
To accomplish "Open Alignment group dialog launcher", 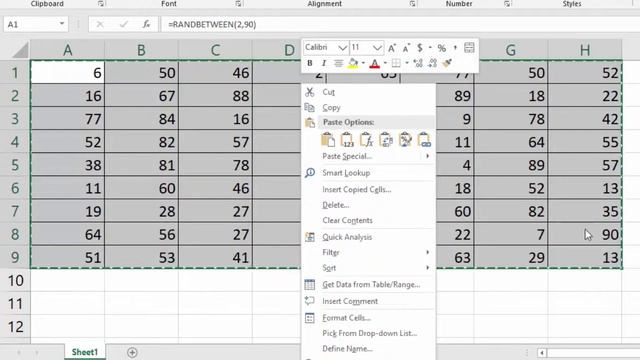I will (x=413, y=4).
